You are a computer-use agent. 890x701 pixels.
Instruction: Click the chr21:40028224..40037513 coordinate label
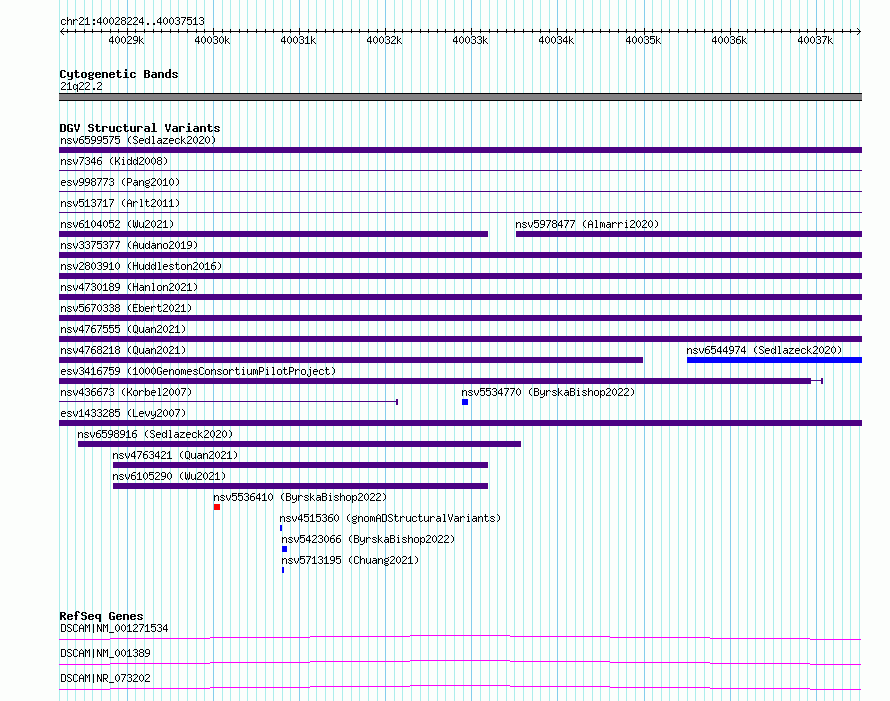[132, 21]
